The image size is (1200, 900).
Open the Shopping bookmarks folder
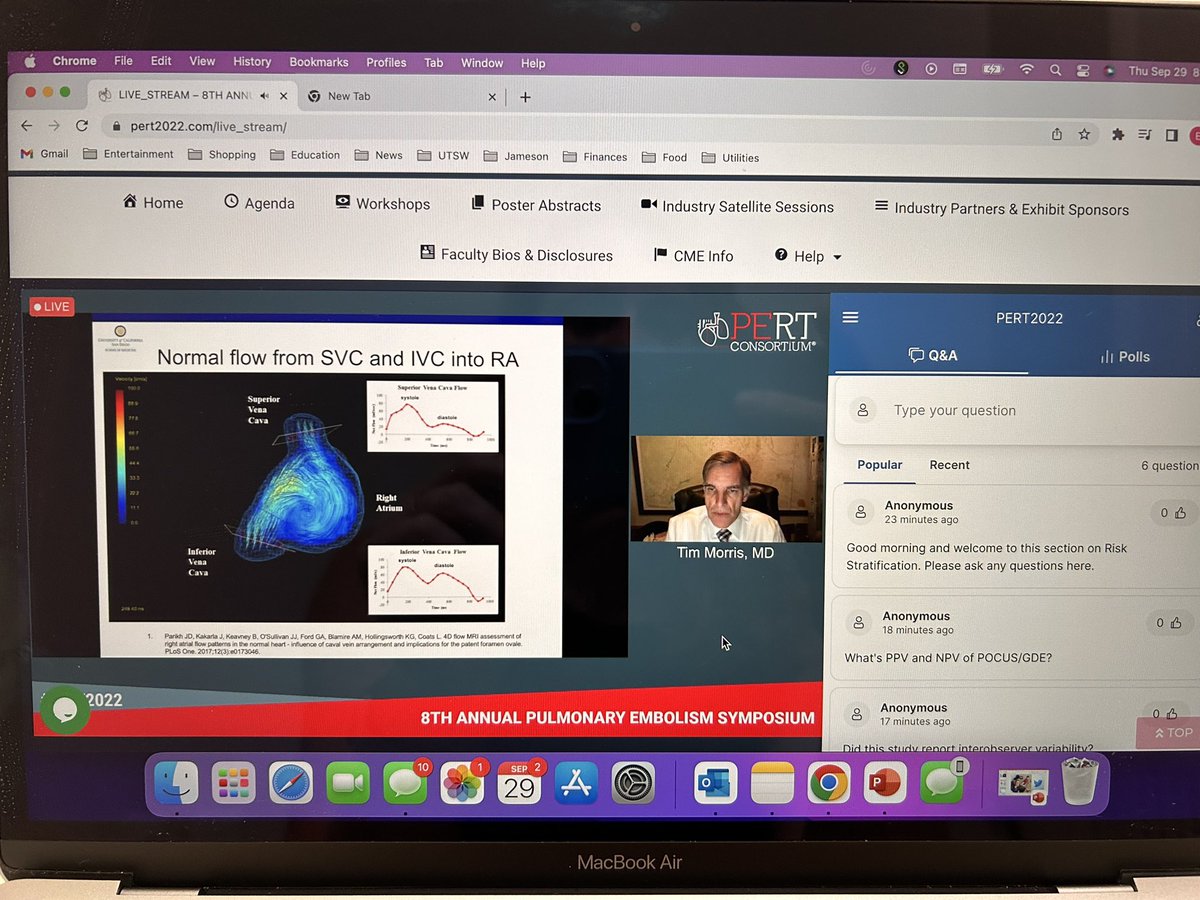(x=222, y=155)
